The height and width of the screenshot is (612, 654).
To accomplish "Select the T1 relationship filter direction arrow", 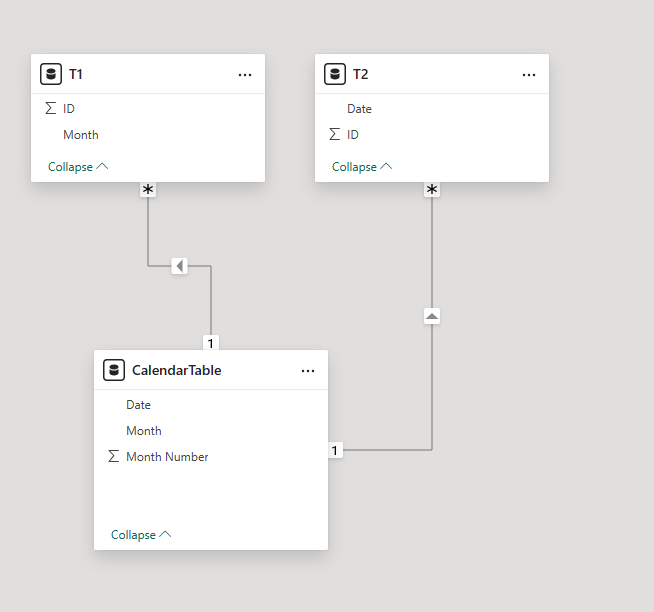I will pyautogui.click(x=179, y=266).
